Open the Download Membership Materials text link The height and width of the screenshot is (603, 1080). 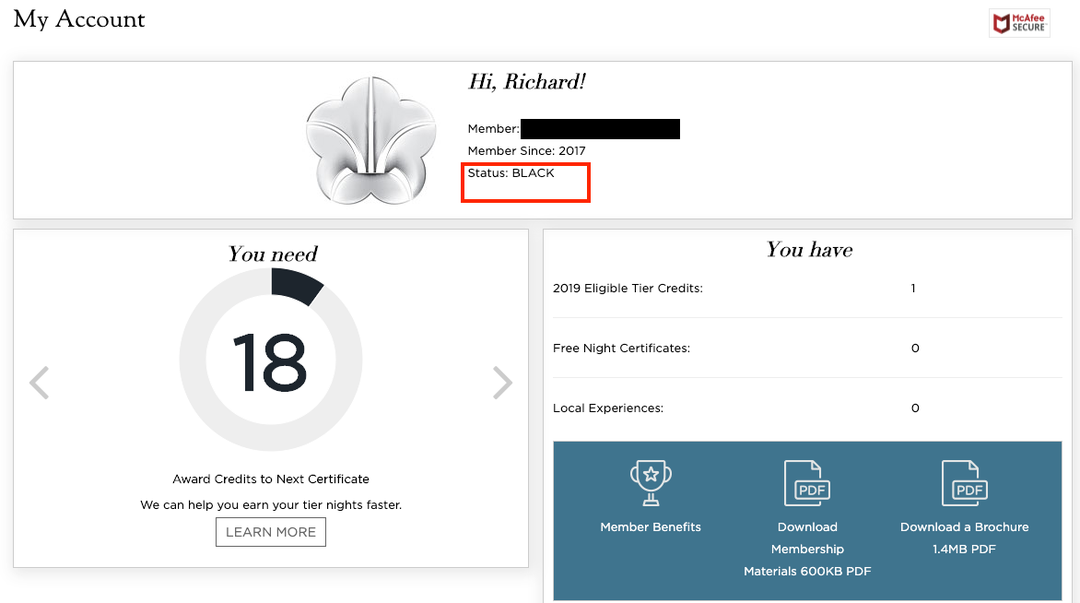(x=807, y=549)
